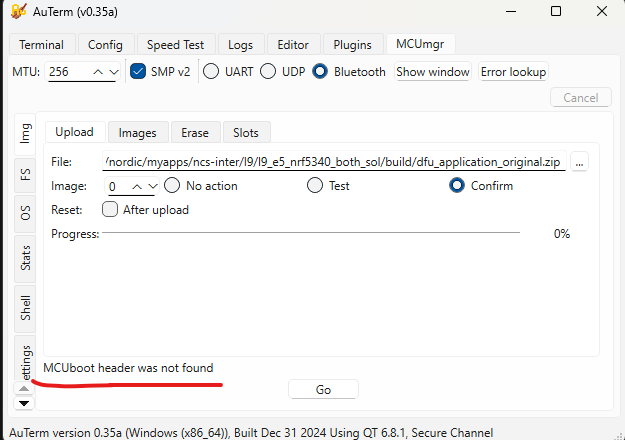Open the FS side tab
Image resolution: width=625 pixels, height=440 pixels.
tap(25, 173)
